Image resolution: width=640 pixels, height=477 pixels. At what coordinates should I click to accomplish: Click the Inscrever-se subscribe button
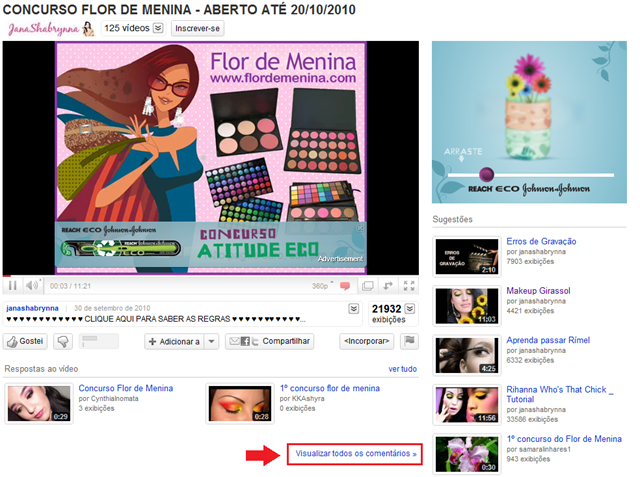[198, 29]
